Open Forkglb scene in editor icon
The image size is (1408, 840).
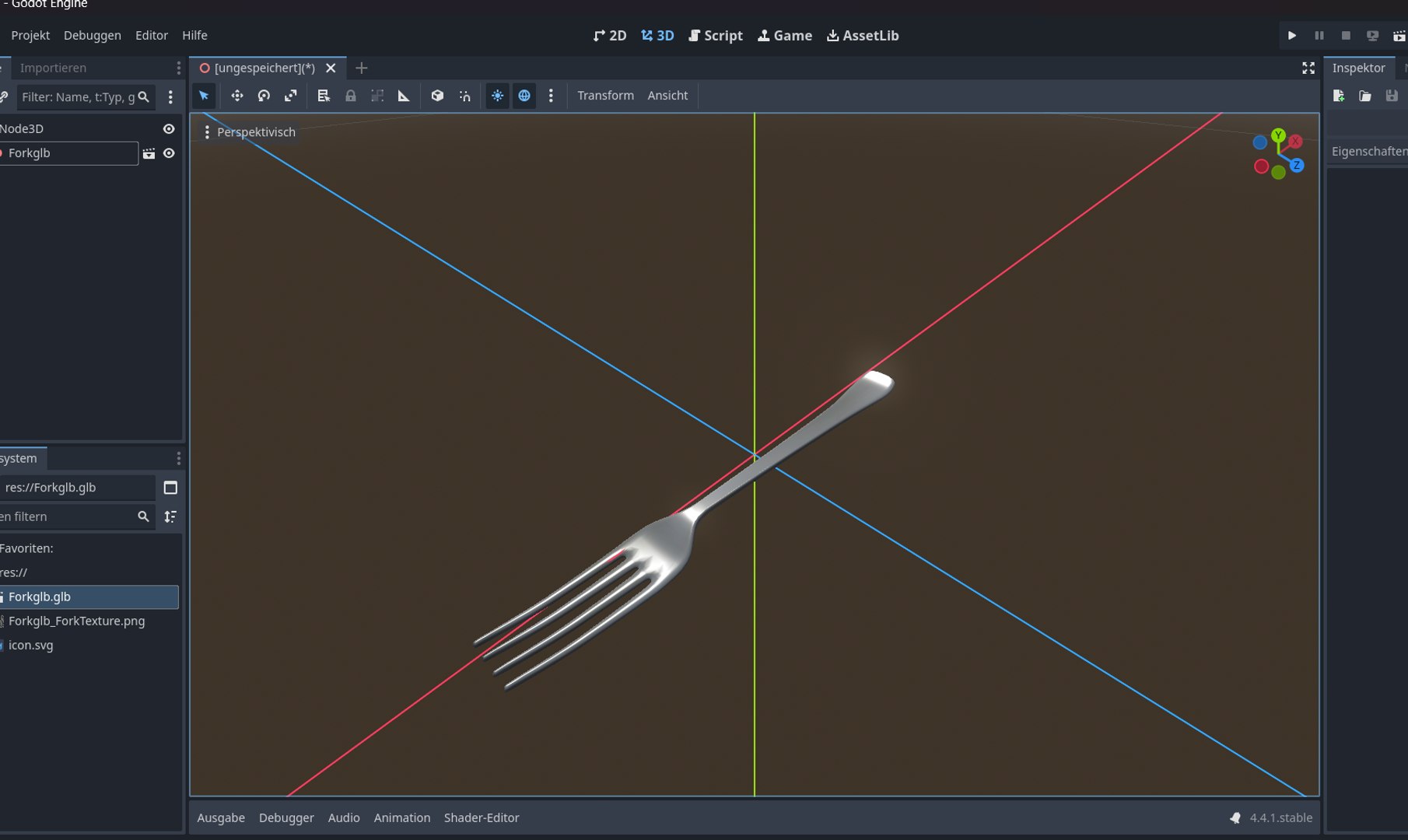149,153
